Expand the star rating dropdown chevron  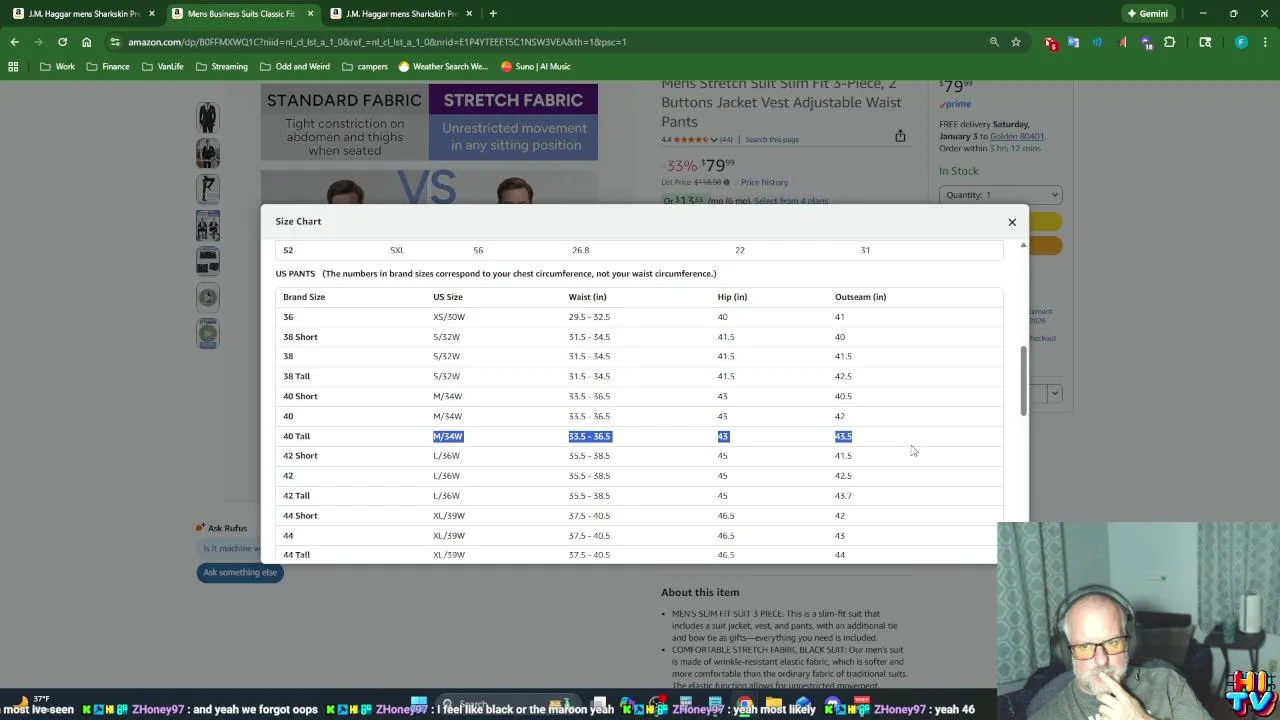coord(713,139)
